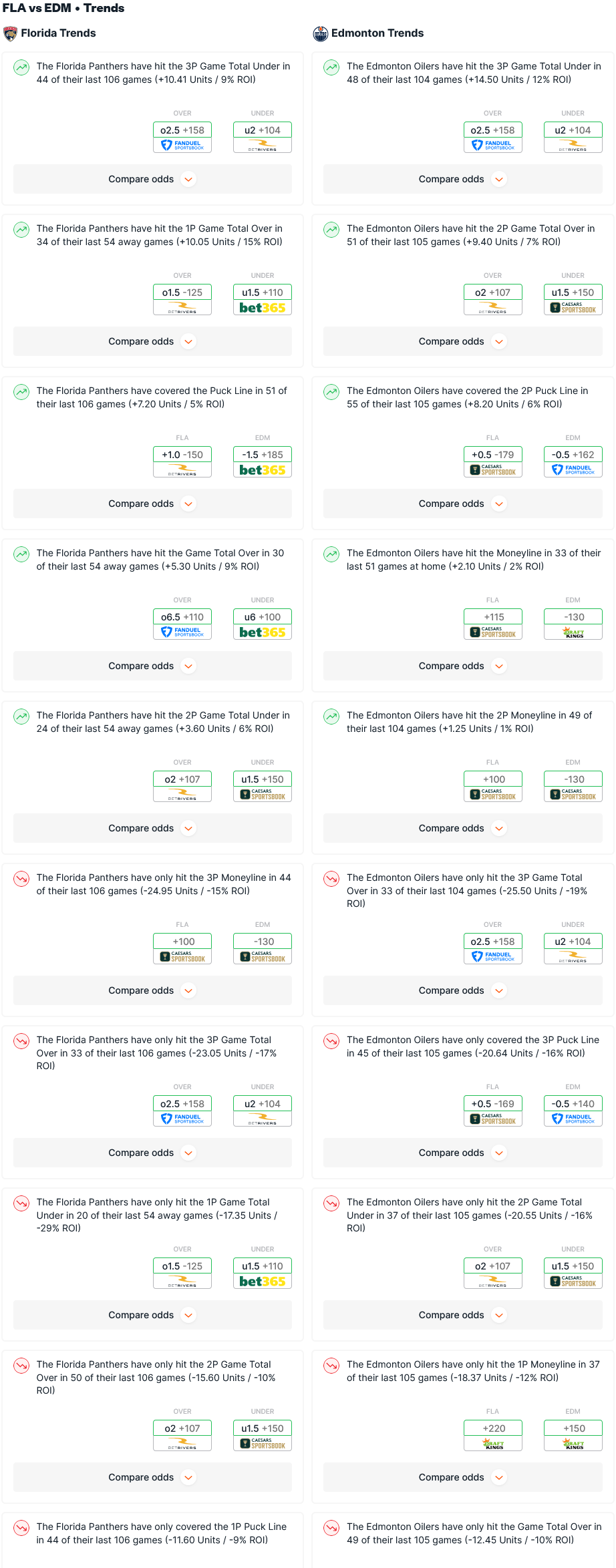Select the +1.0 -150 Florida puck line
The height and width of the screenshot is (1568, 616).
[182, 455]
